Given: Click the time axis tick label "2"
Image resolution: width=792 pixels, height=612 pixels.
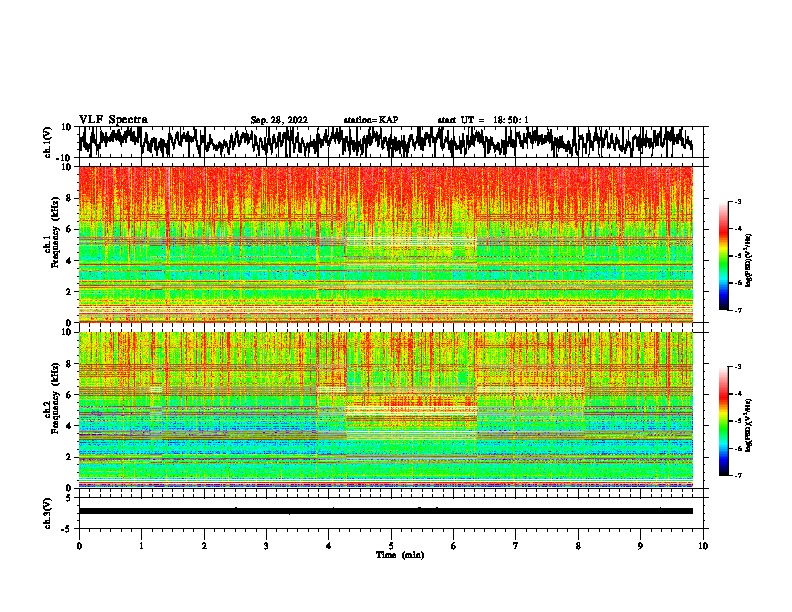Looking at the screenshot, I should tap(204, 546).
